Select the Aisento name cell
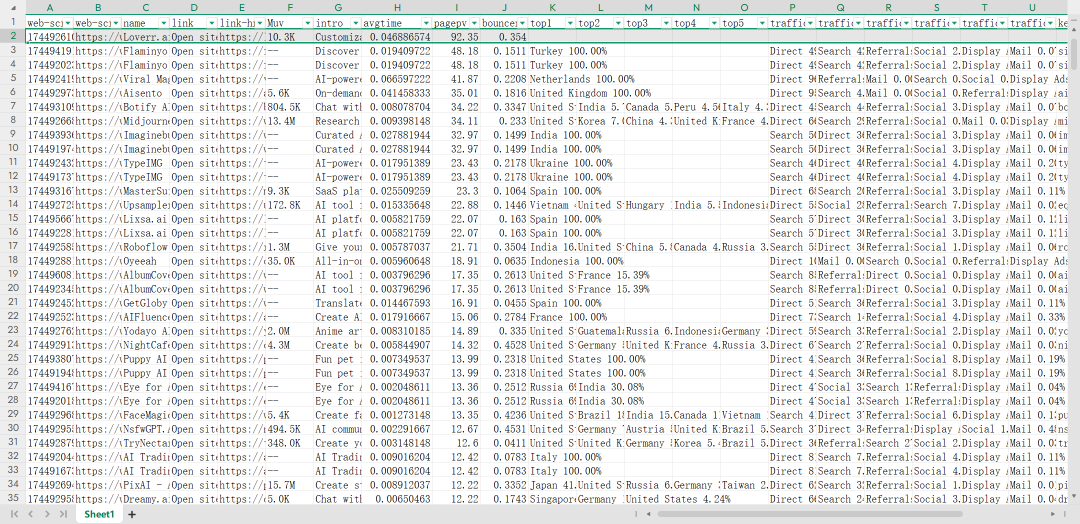This screenshot has width=1080, height=524. tap(145, 93)
